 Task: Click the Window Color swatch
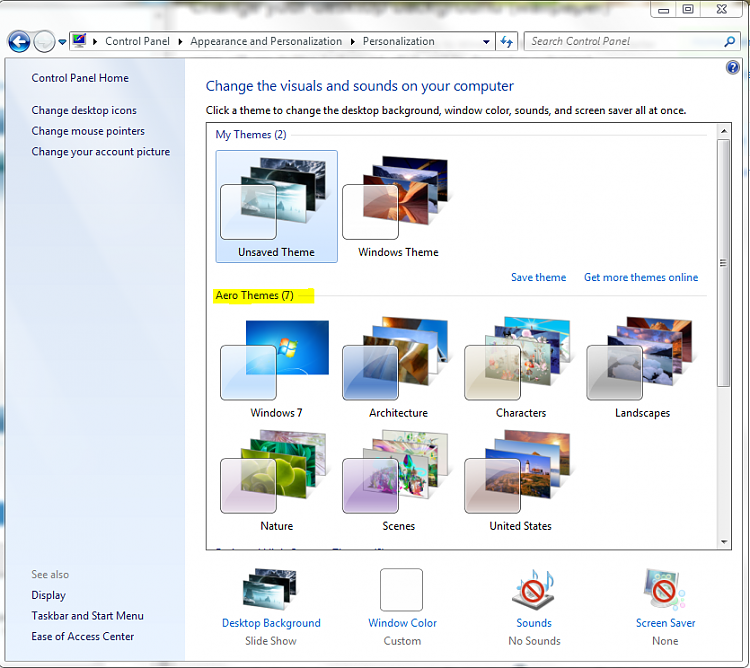[x=401, y=590]
